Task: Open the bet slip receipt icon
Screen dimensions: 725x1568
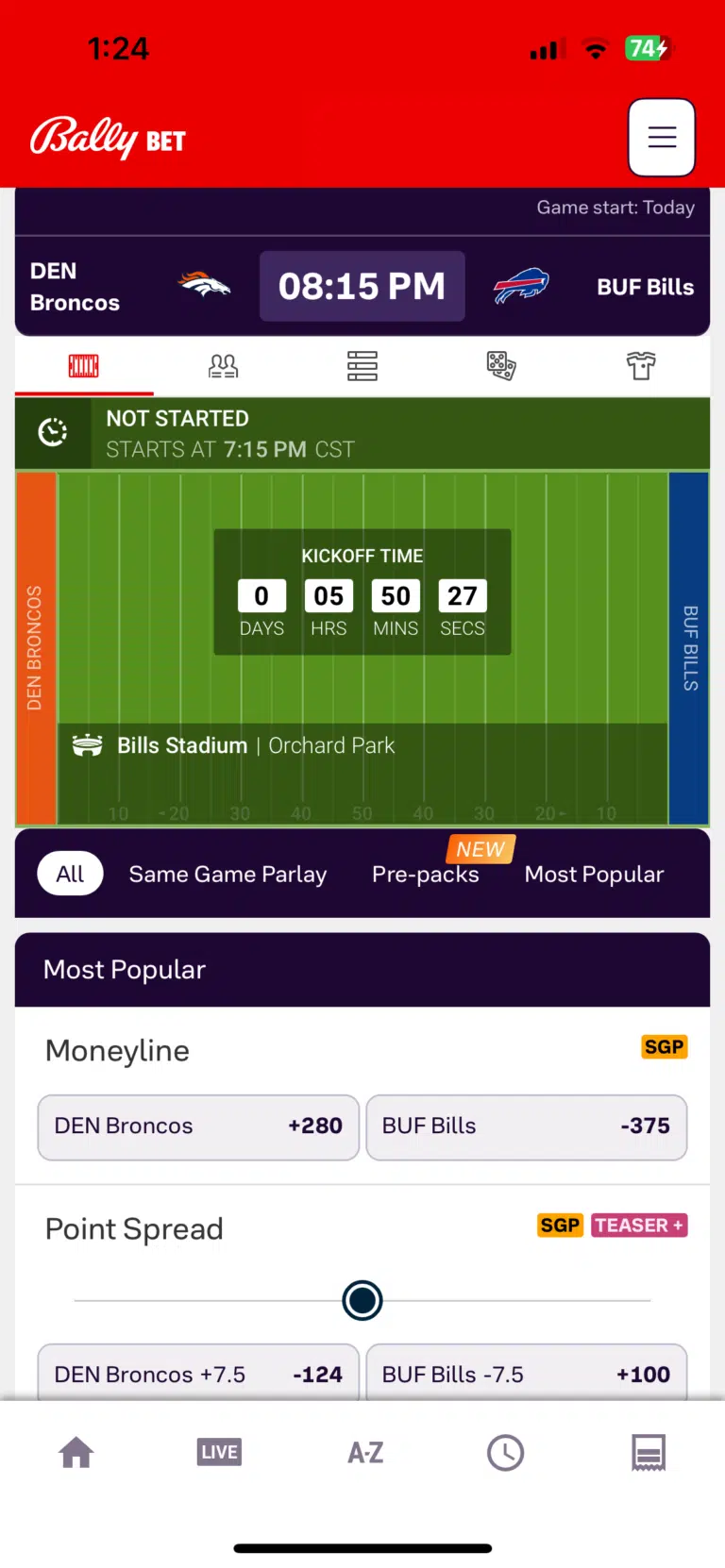Action: 649,1452
